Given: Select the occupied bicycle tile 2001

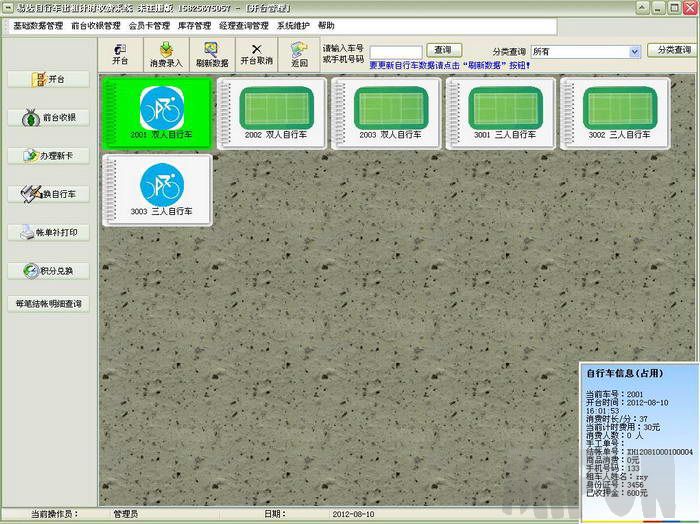Looking at the screenshot, I should (x=158, y=112).
